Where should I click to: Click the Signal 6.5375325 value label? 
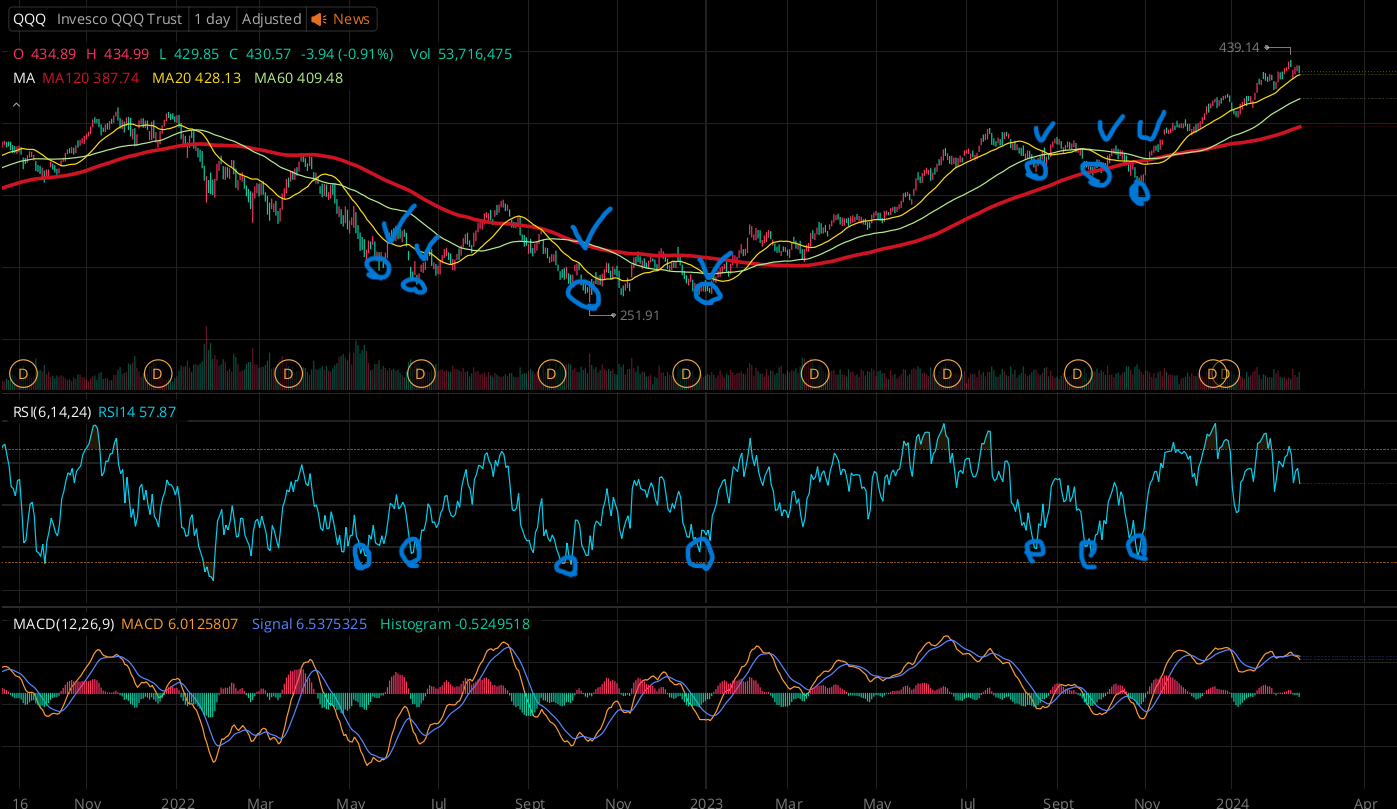[309, 624]
